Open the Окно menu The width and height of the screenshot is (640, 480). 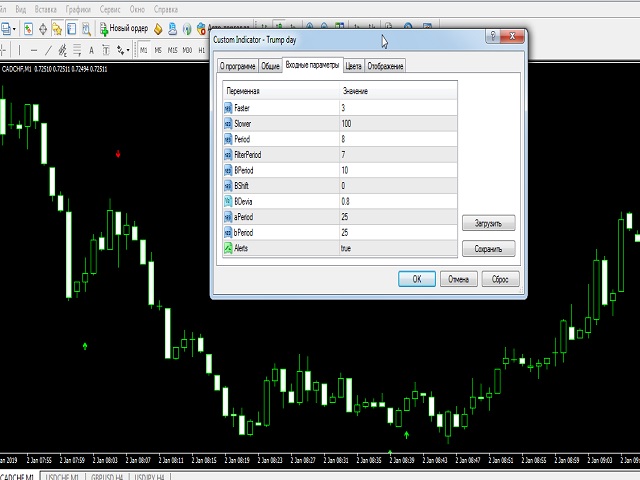tap(137, 9)
